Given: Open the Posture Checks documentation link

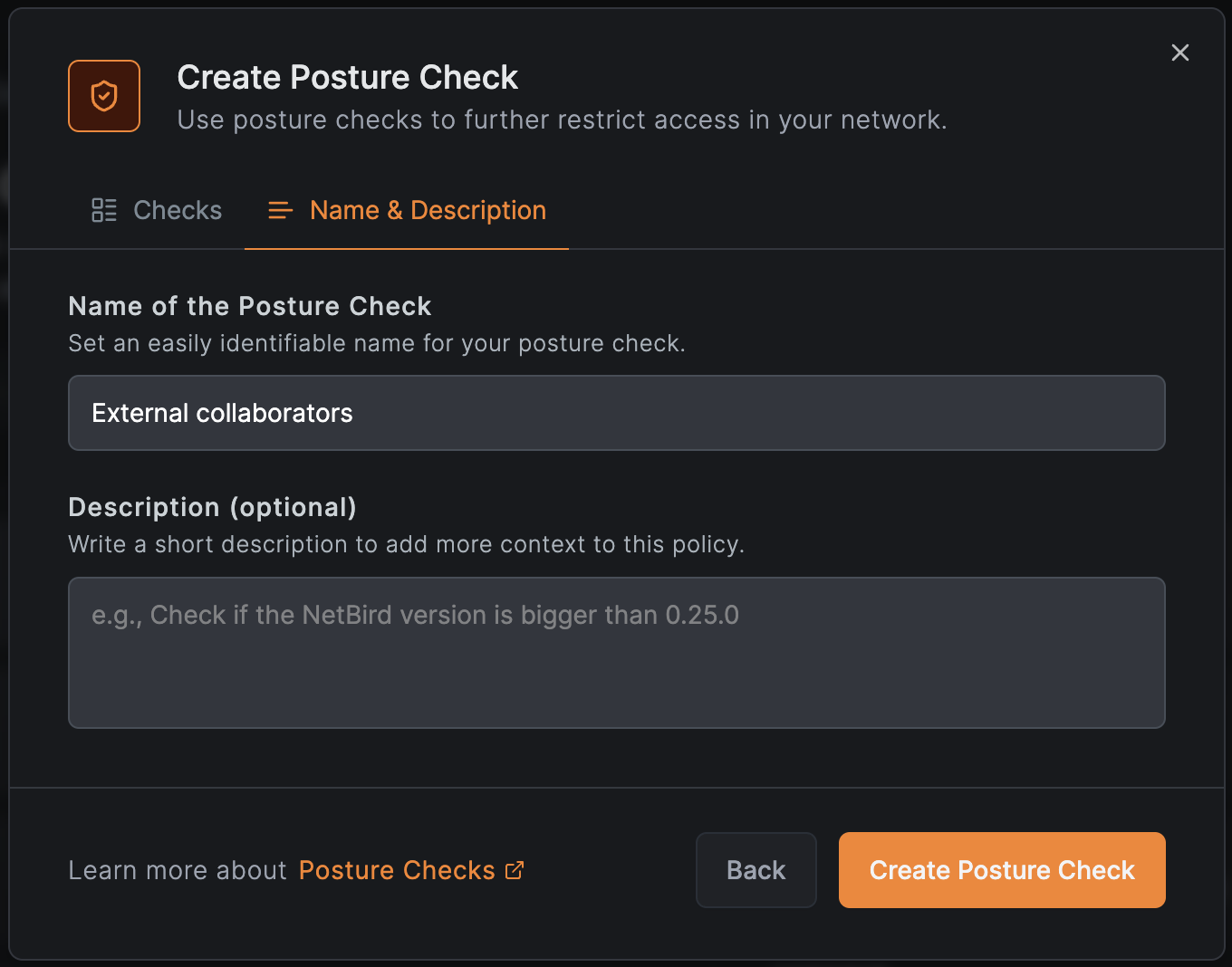Looking at the screenshot, I should pos(397,870).
